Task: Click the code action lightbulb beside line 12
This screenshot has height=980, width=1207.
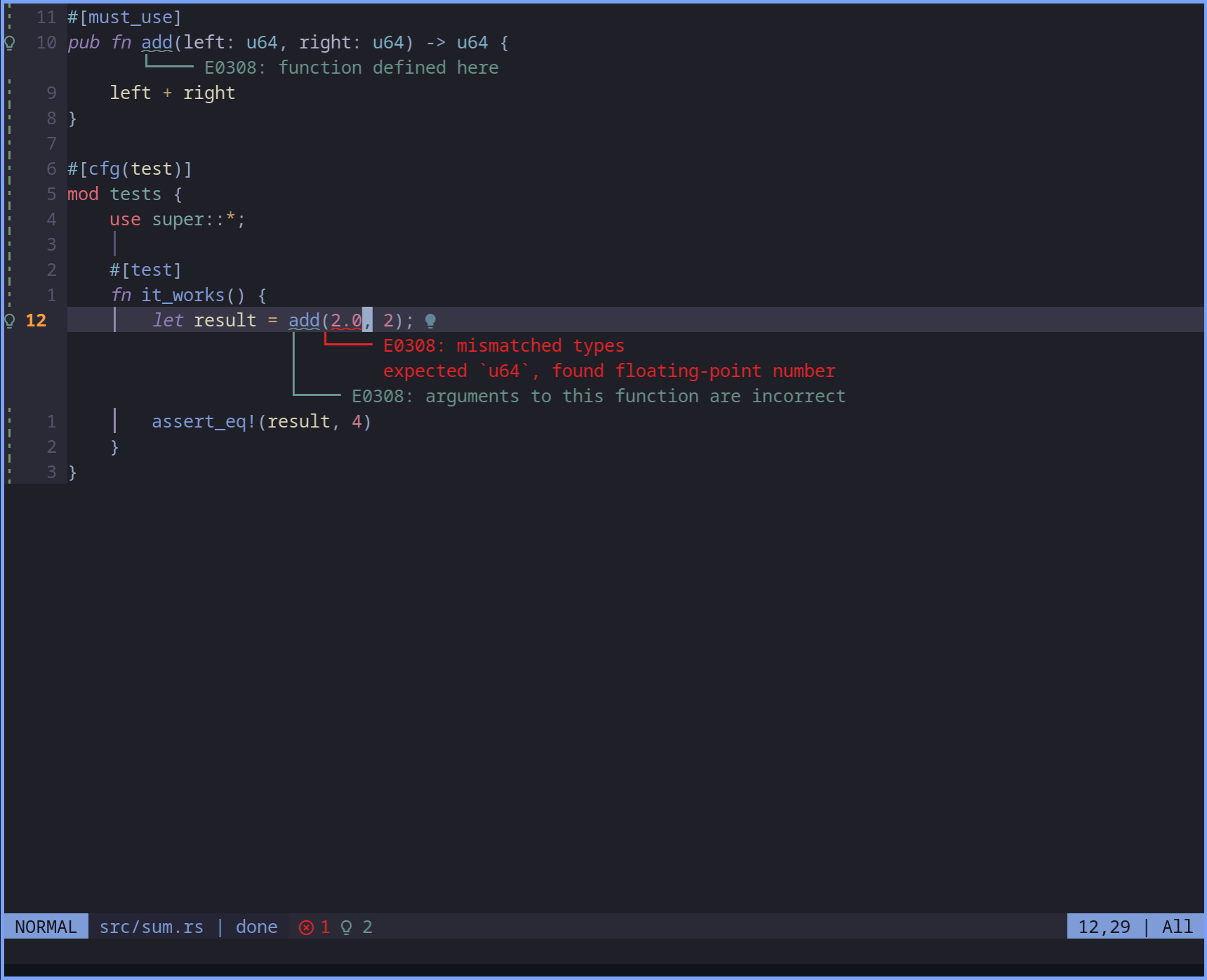Action: tap(9, 321)
